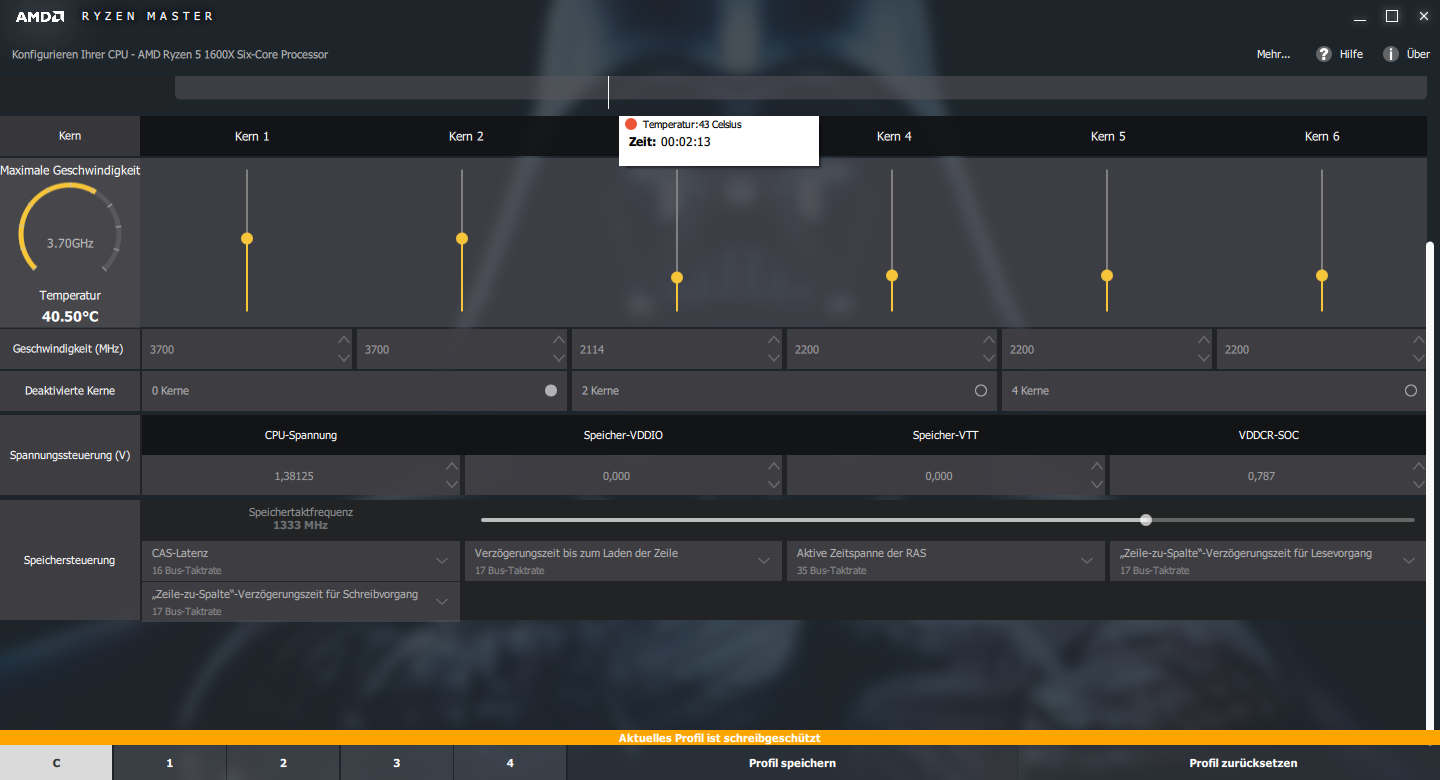Click Profil speichern button
Screen dimensions: 1440x780
[x=792, y=763]
